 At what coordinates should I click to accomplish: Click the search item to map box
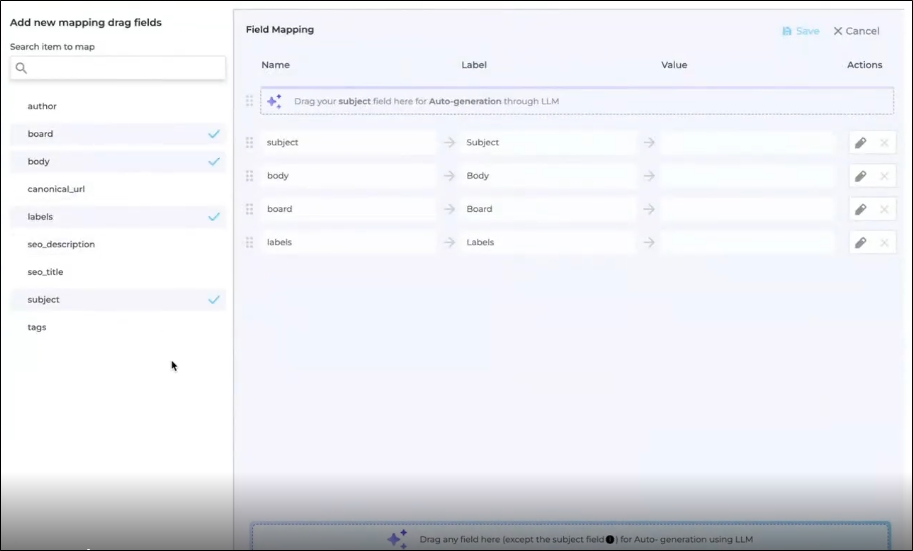click(x=118, y=68)
